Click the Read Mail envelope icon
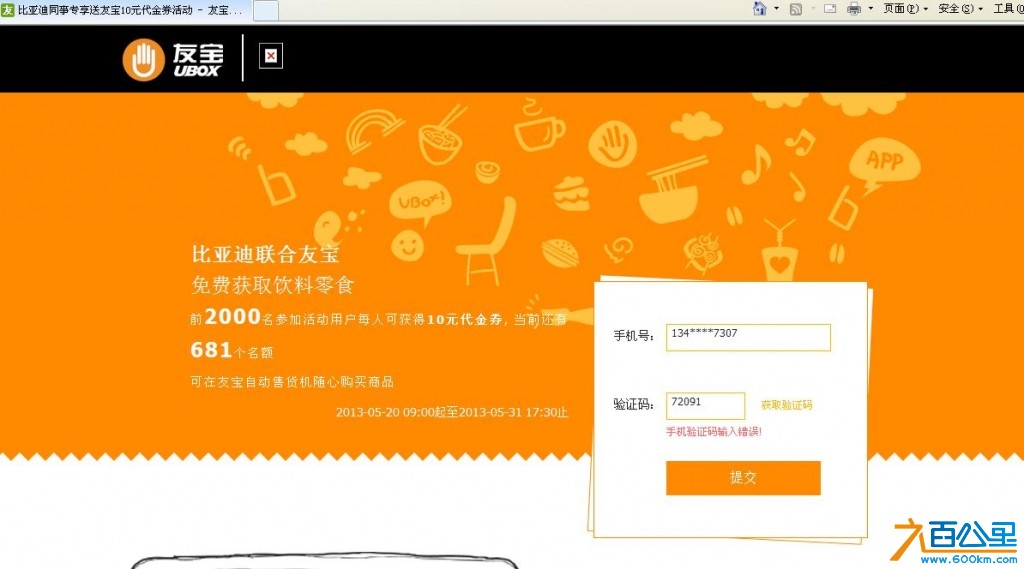The image size is (1024, 569). (830, 8)
